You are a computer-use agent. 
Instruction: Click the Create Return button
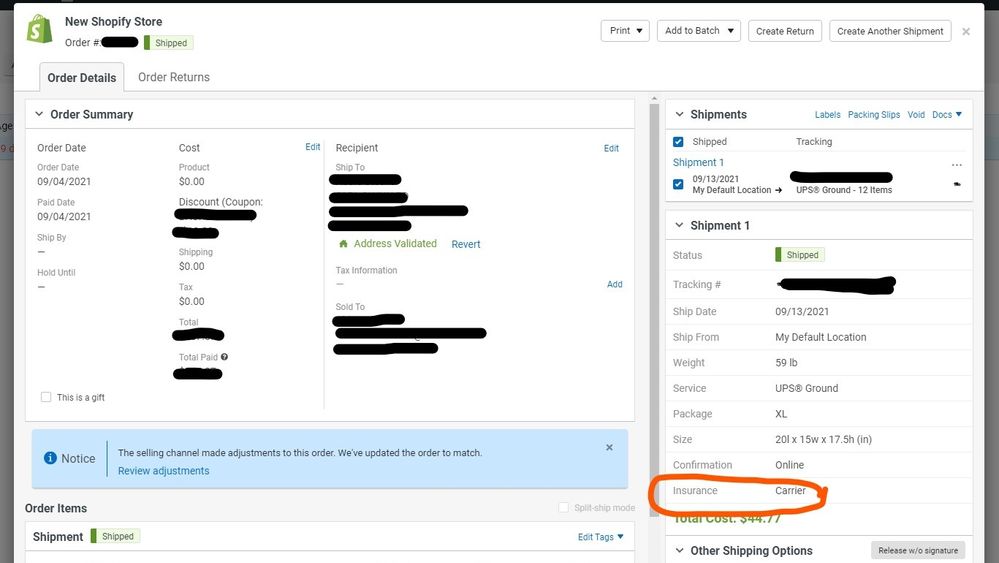point(784,31)
